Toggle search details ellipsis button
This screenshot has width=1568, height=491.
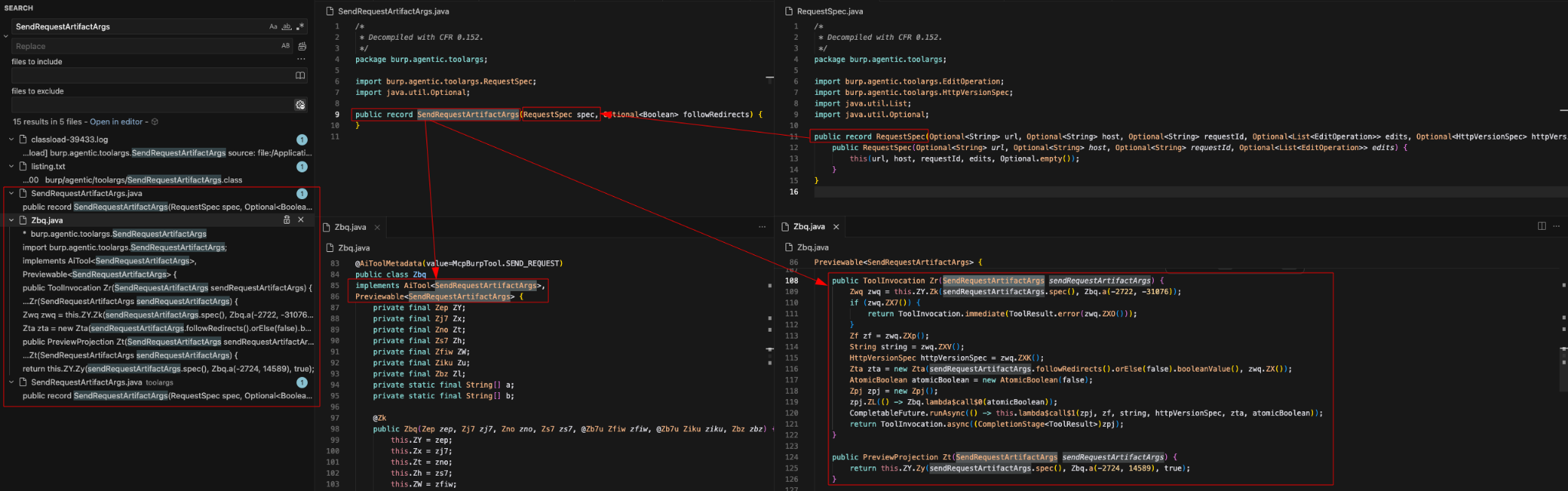tap(301, 59)
